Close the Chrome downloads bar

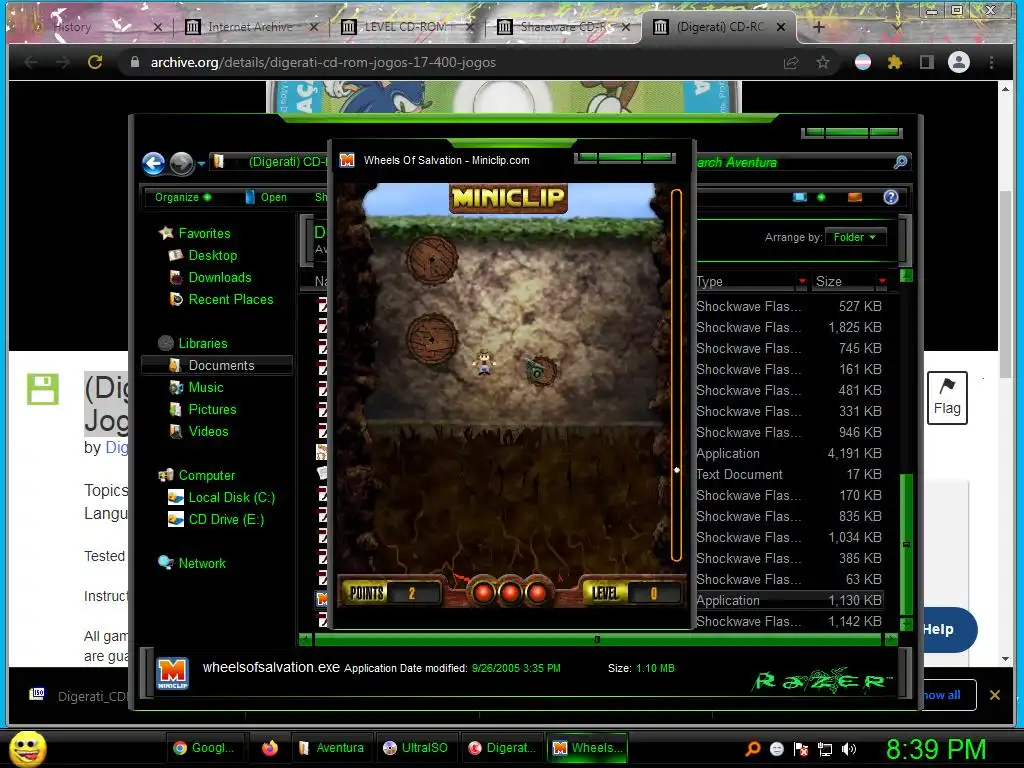point(995,695)
